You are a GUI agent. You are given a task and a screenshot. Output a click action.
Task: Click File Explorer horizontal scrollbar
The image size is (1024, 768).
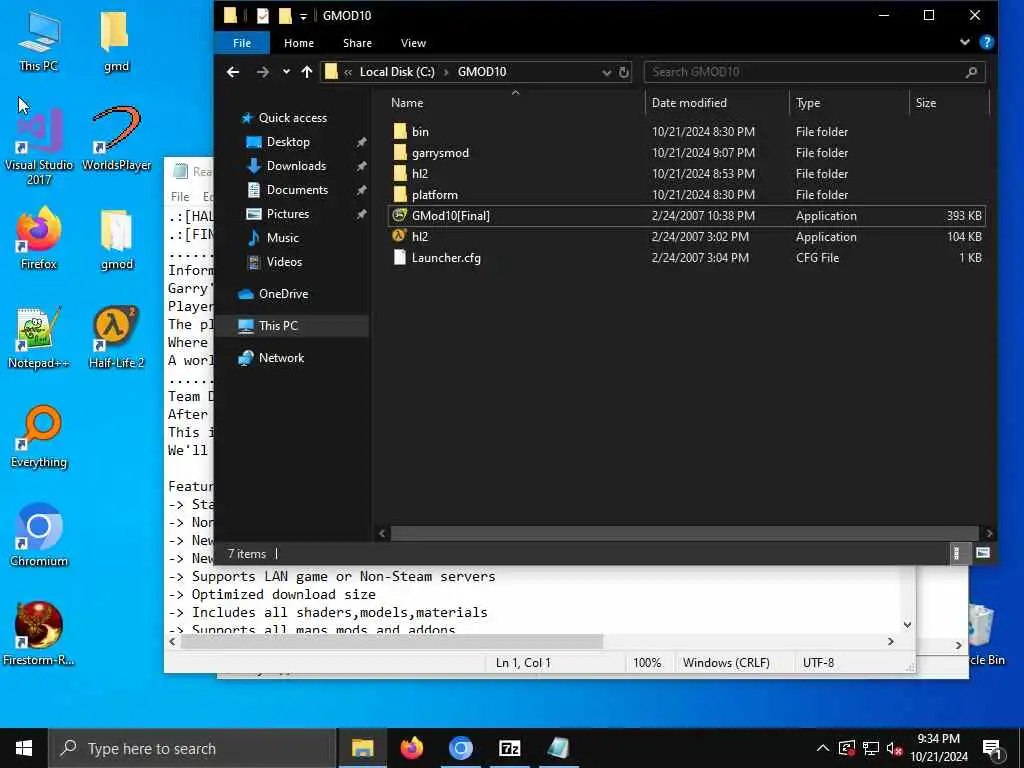pyautogui.click(x=684, y=533)
